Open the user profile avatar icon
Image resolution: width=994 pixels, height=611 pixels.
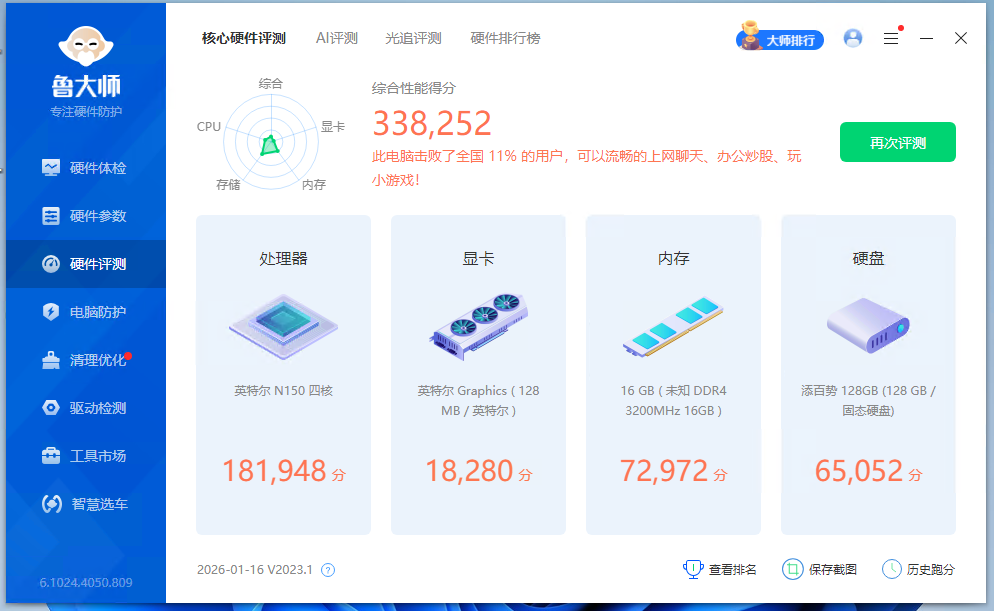[852, 38]
